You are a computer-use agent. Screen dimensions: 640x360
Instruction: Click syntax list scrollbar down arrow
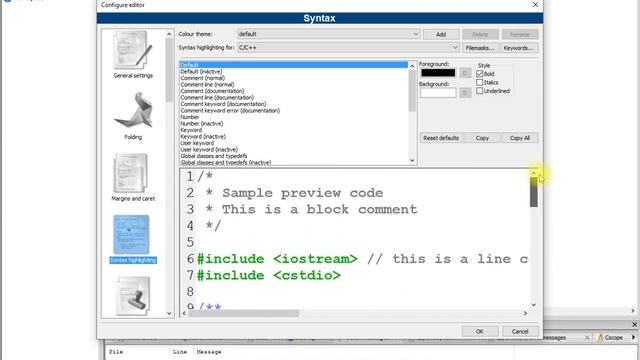click(x=412, y=160)
